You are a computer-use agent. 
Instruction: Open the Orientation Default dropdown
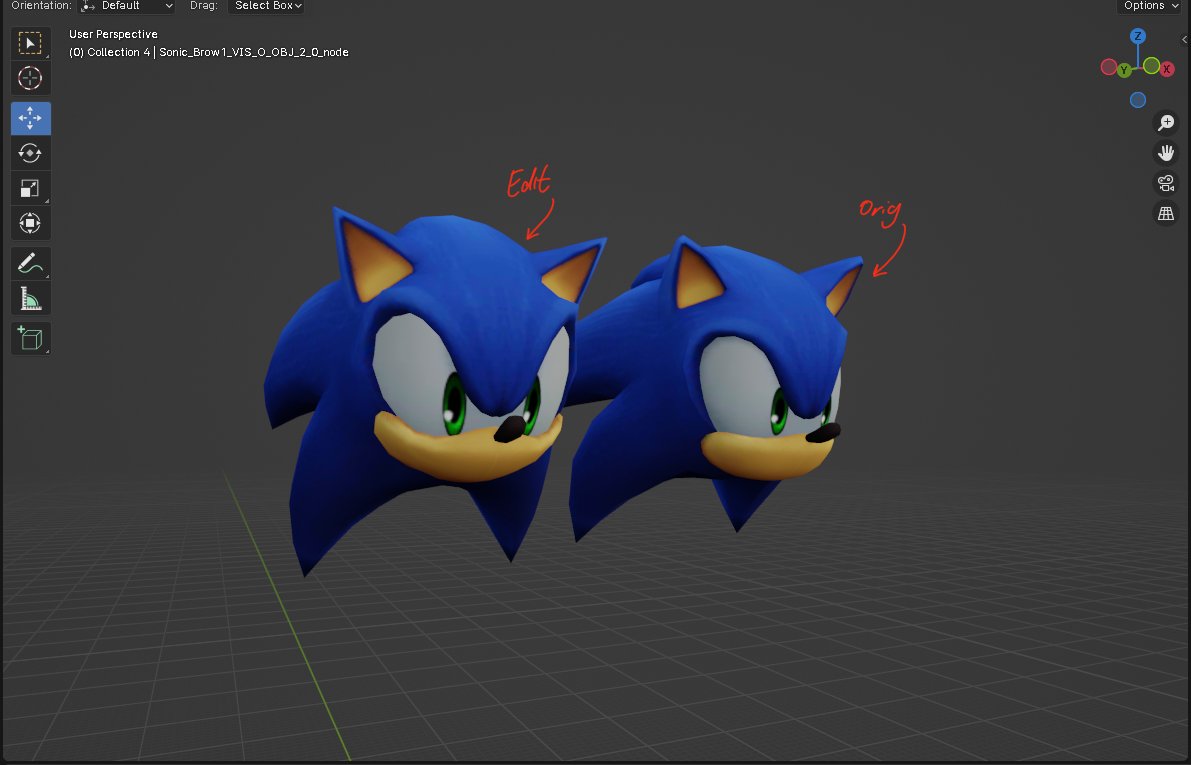click(127, 6)
